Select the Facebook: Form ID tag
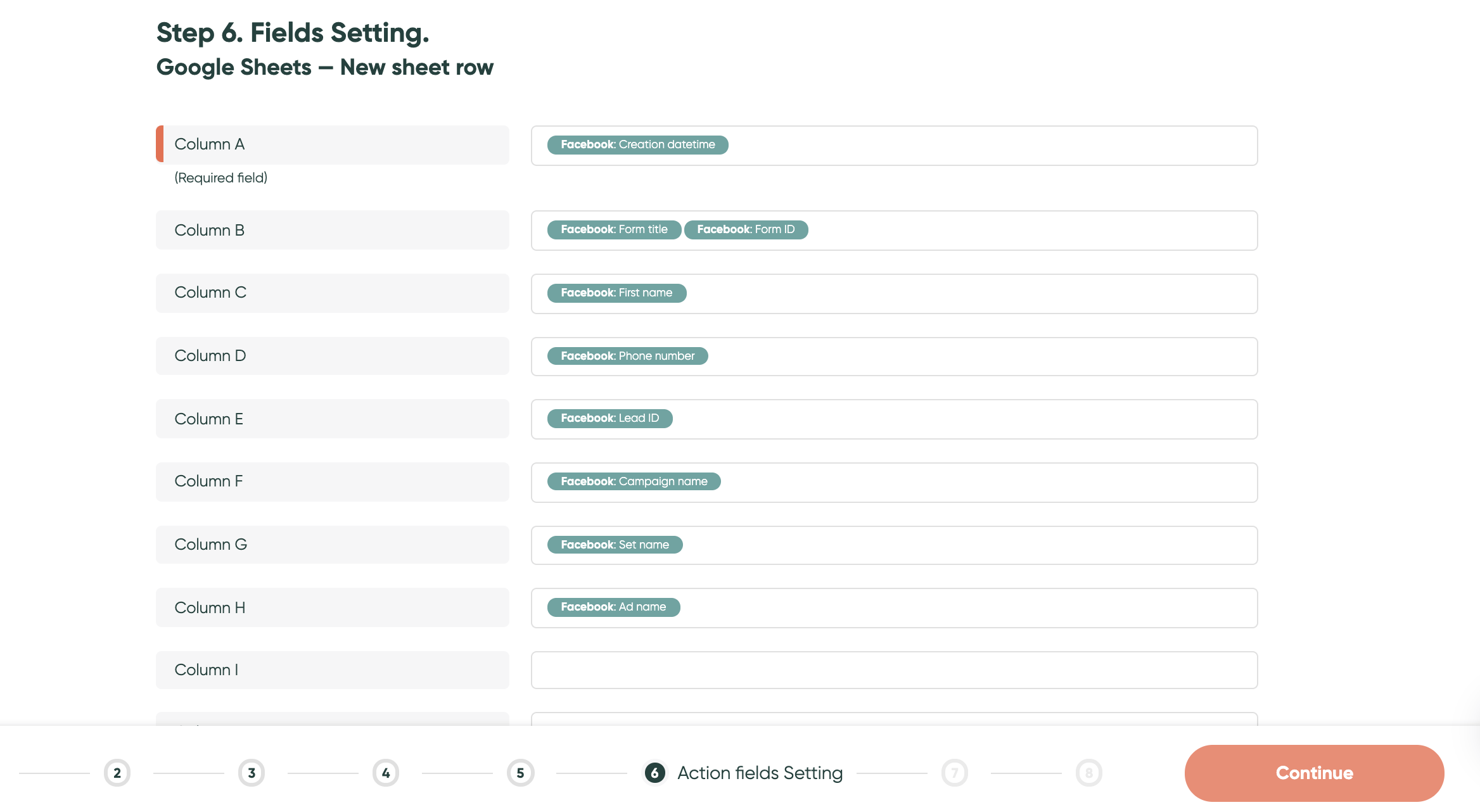The image size is (1480, 812). point(746,229)
